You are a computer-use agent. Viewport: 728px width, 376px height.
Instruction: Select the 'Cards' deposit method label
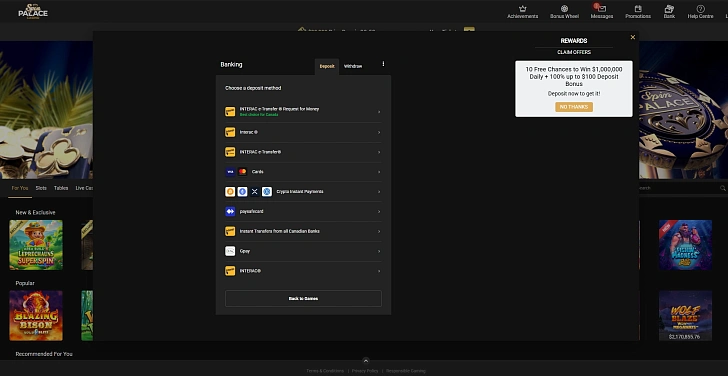(x=258, y=172)
